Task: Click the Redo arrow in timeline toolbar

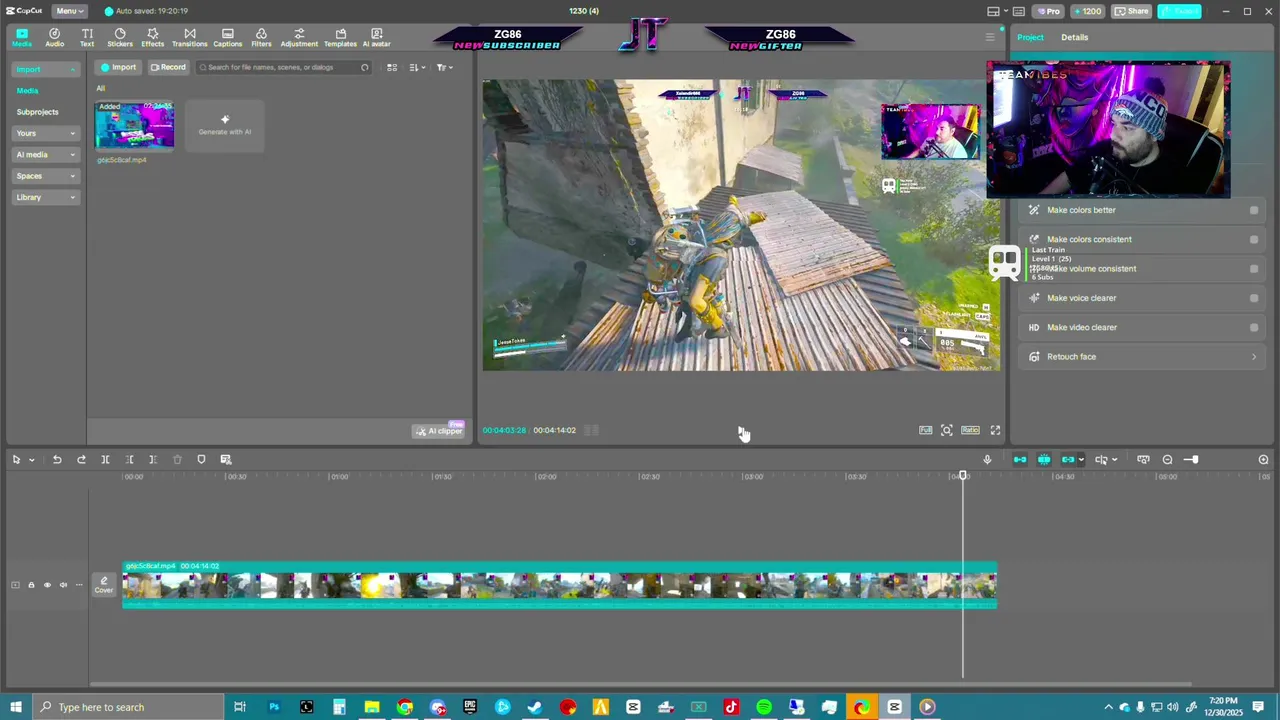Action: pos(81,459)
